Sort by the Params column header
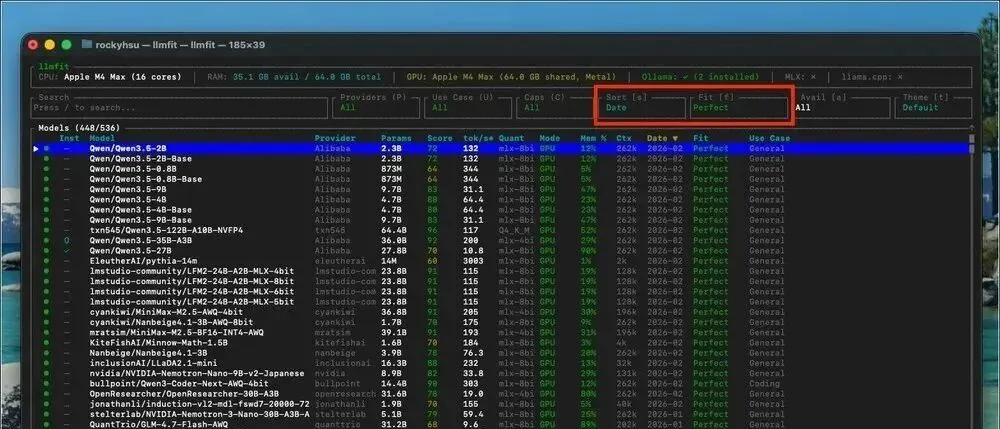Image resolution: width=1000 pixels, height=429 pixels. (396, 138)
